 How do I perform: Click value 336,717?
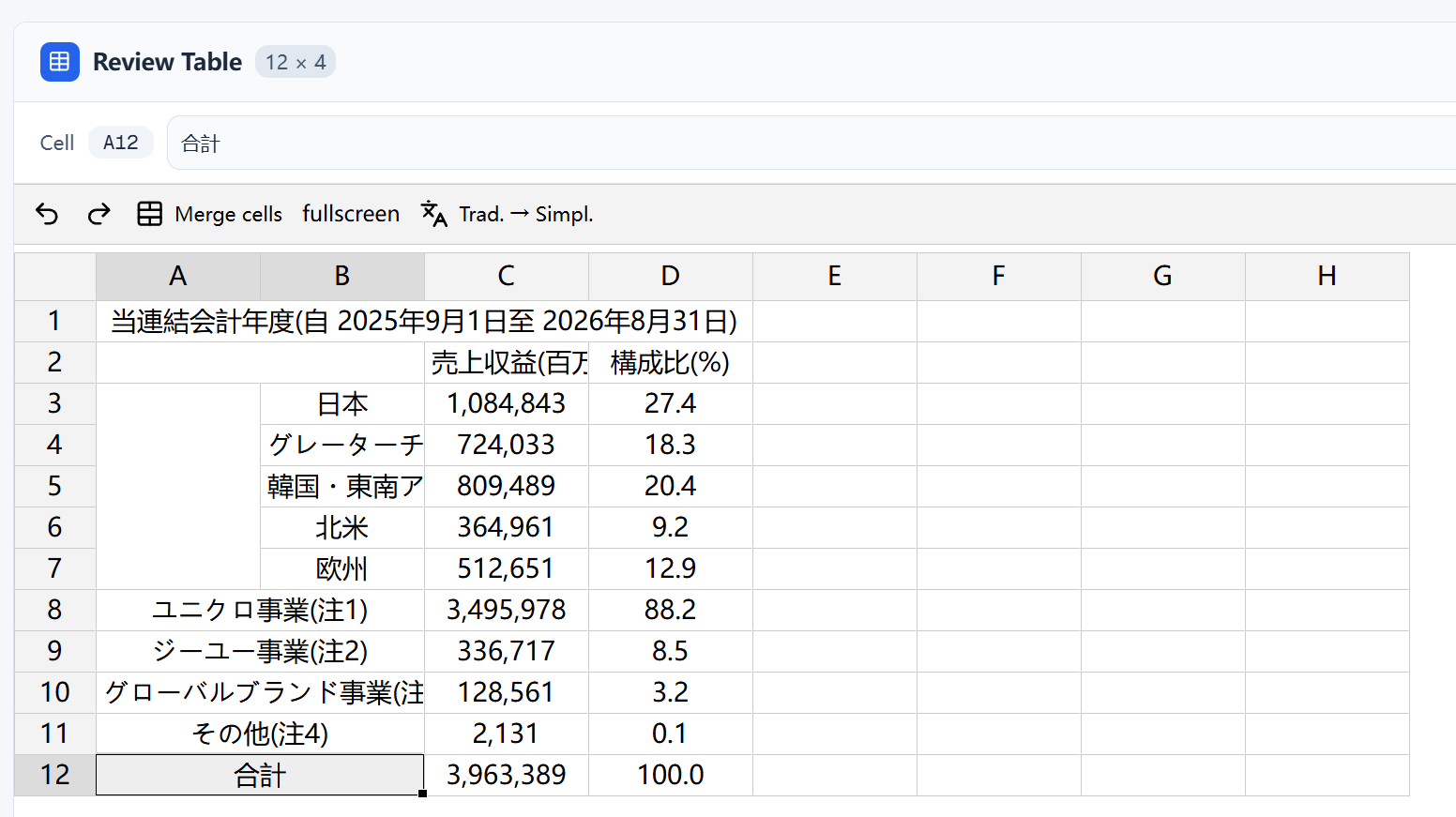pos(507,651)
